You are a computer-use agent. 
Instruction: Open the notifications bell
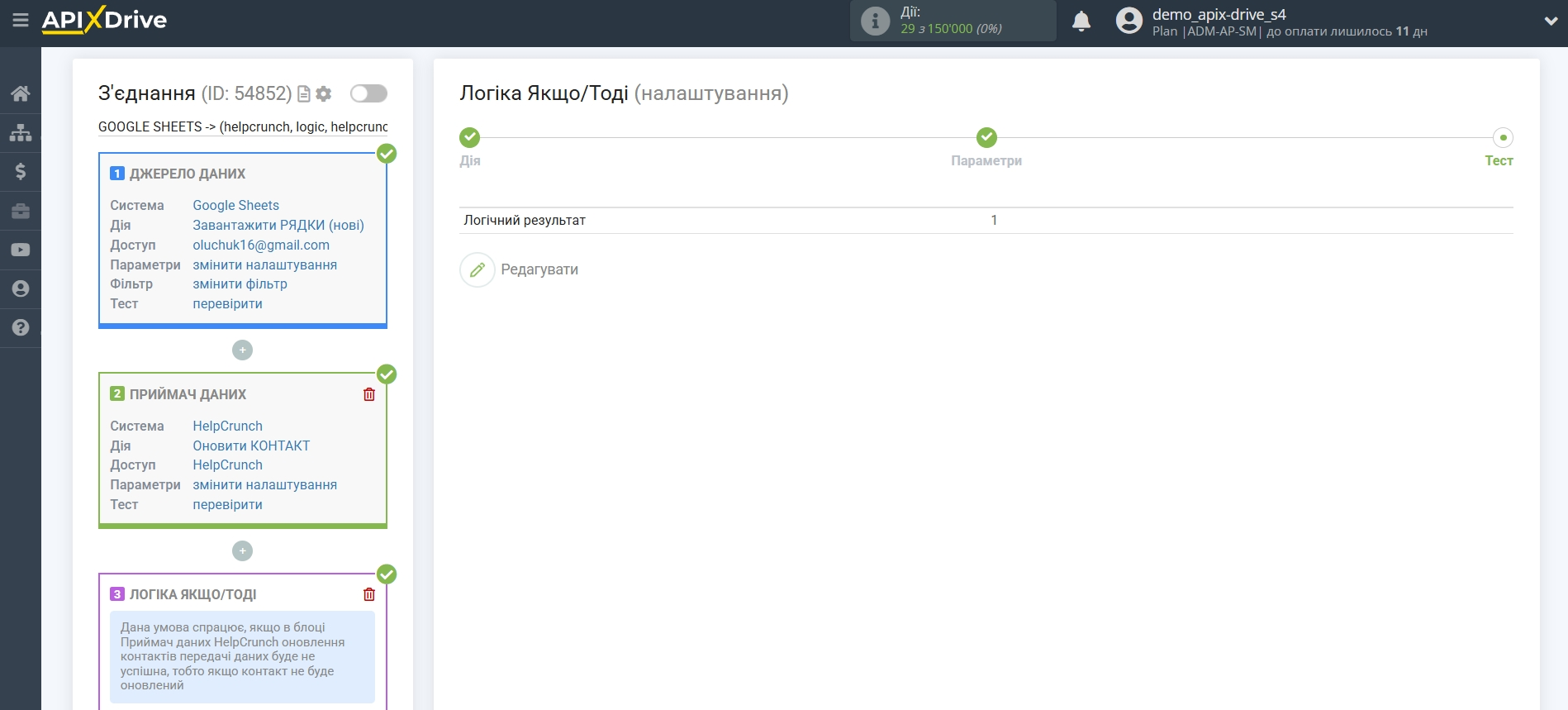1081,21
